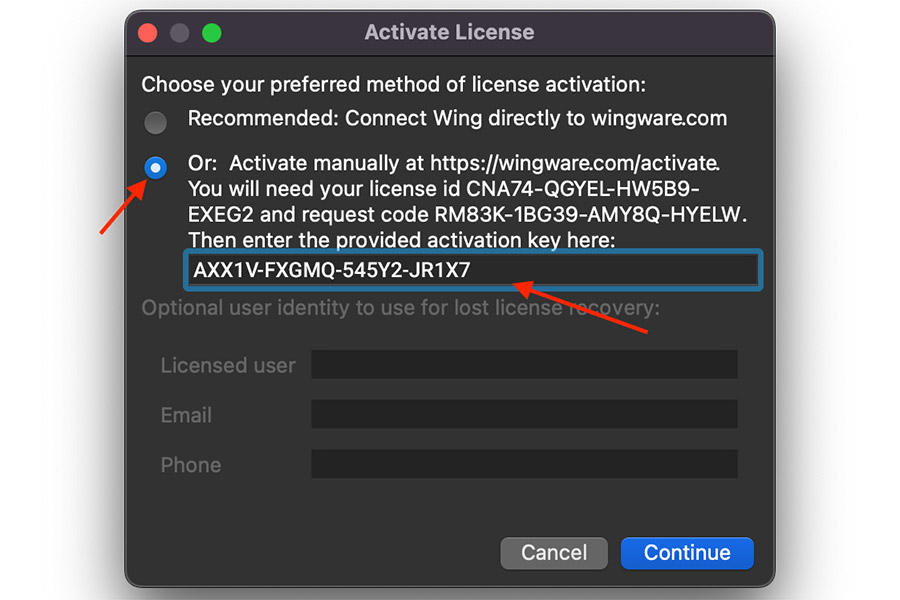Click the 'Optional user identity' heading text

[x=401, y=308]
